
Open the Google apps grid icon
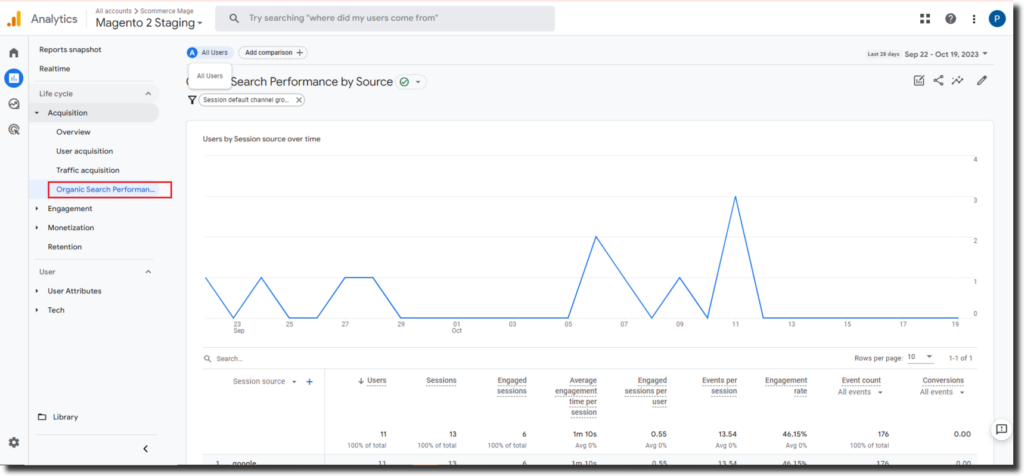click(x=926, y=19)
